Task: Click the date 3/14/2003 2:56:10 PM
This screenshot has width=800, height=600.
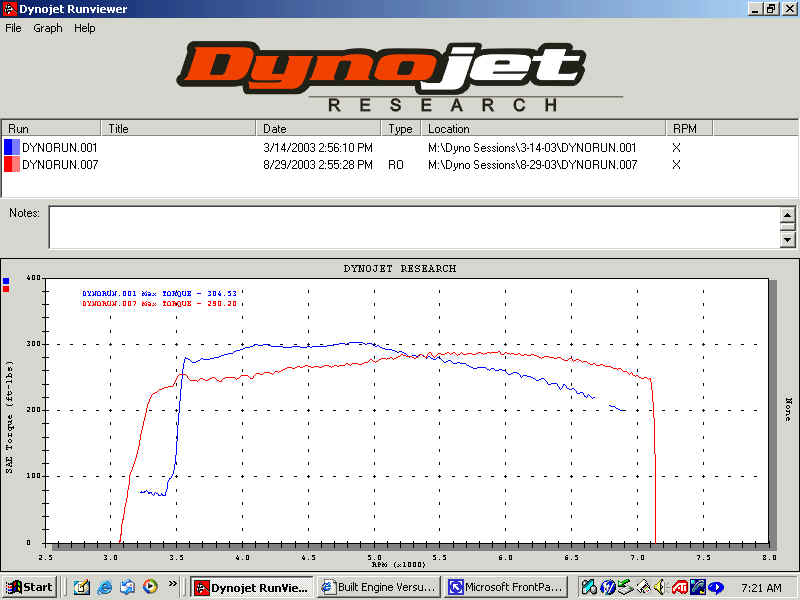Action: pos(318,147)
